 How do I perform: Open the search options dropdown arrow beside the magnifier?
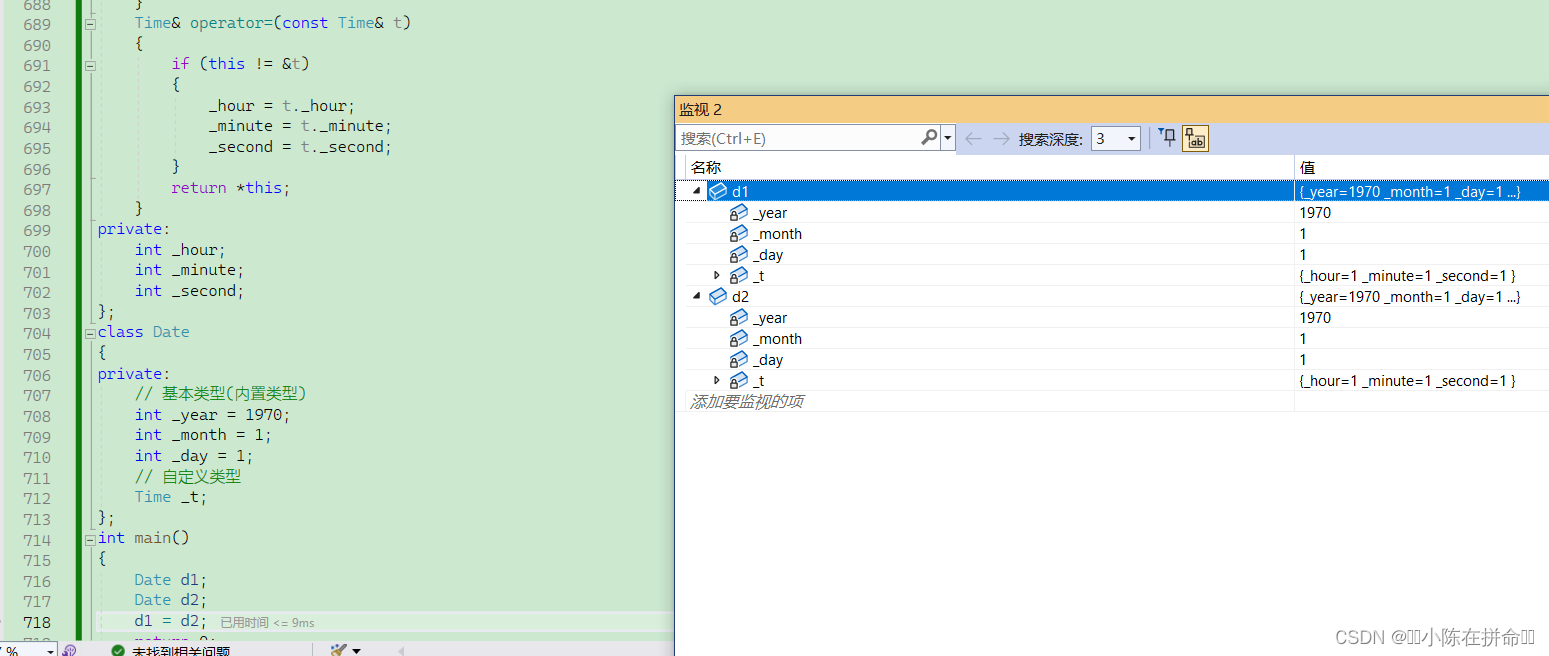948,139
